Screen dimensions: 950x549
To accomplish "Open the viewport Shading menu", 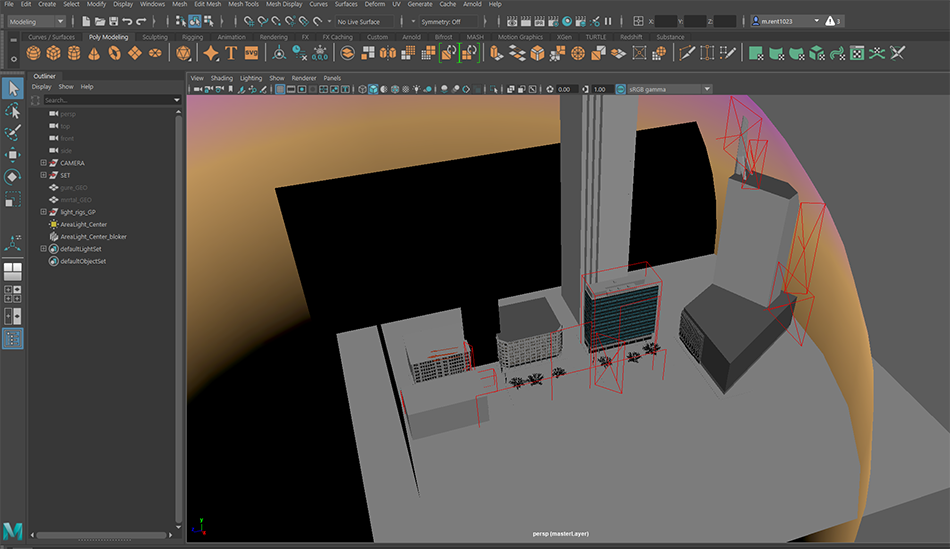I will point(221,78).
